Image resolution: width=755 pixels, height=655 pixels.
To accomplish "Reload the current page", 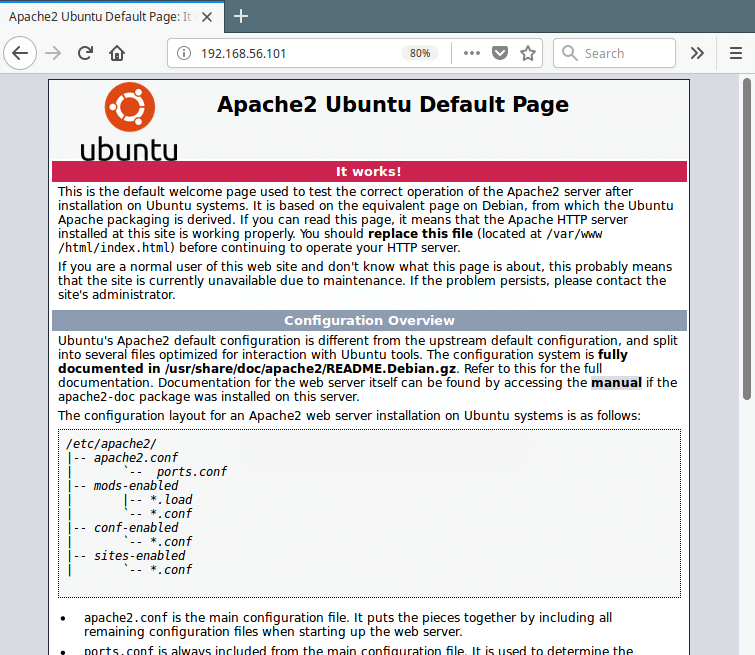I will click(x=86, y=53).
